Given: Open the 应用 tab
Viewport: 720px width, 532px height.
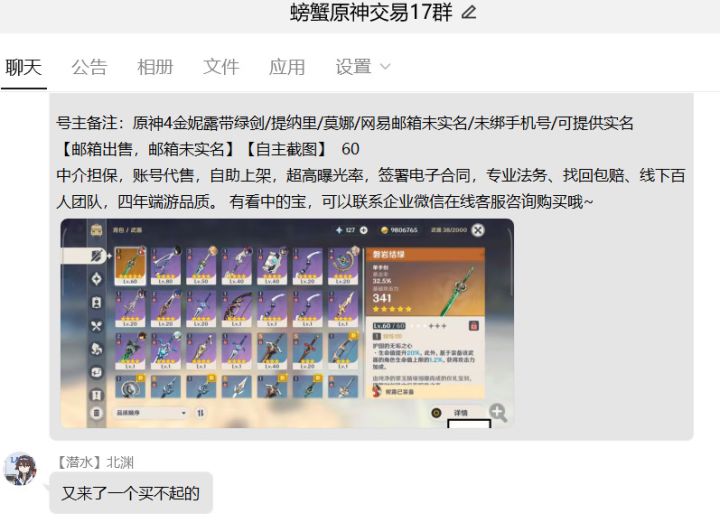Looking at the screenshot, I should tap(287, 67).
